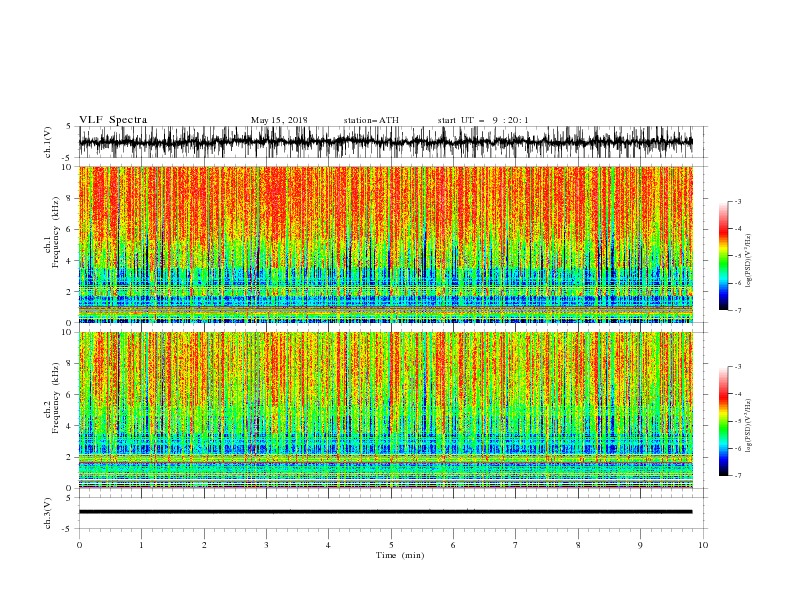This screenshot has height=612, width=792.
Task: Click the "8" time-axis tick label
Action: point(578,545)
